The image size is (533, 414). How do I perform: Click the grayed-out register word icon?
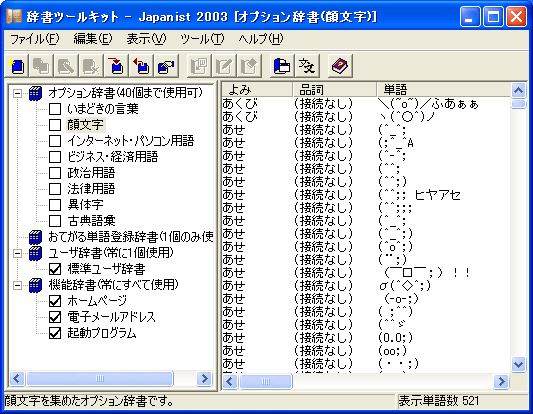(199, 66)
